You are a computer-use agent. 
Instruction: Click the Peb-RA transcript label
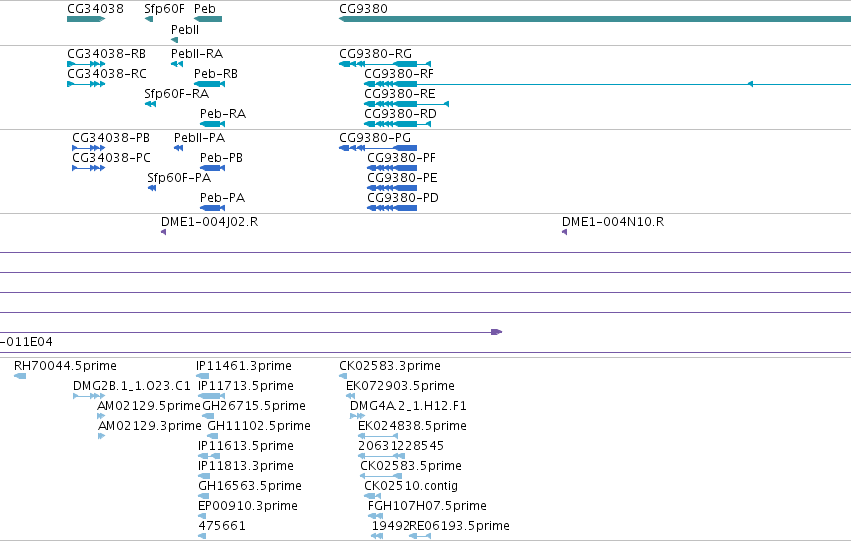(x=223, y=114)
